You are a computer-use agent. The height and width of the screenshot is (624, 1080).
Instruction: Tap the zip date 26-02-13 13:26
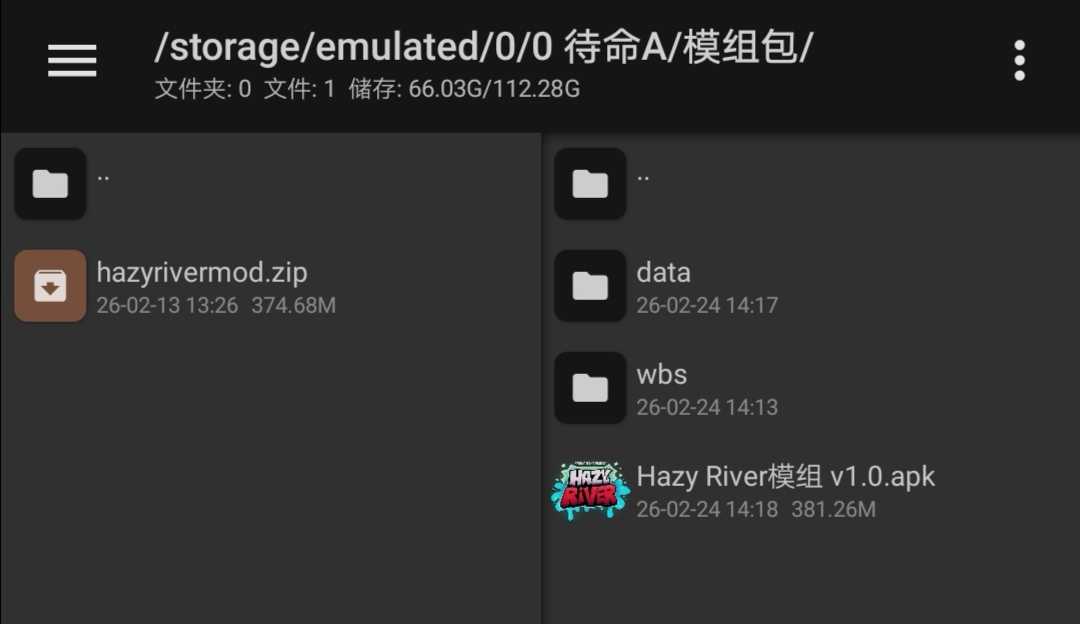167,305
